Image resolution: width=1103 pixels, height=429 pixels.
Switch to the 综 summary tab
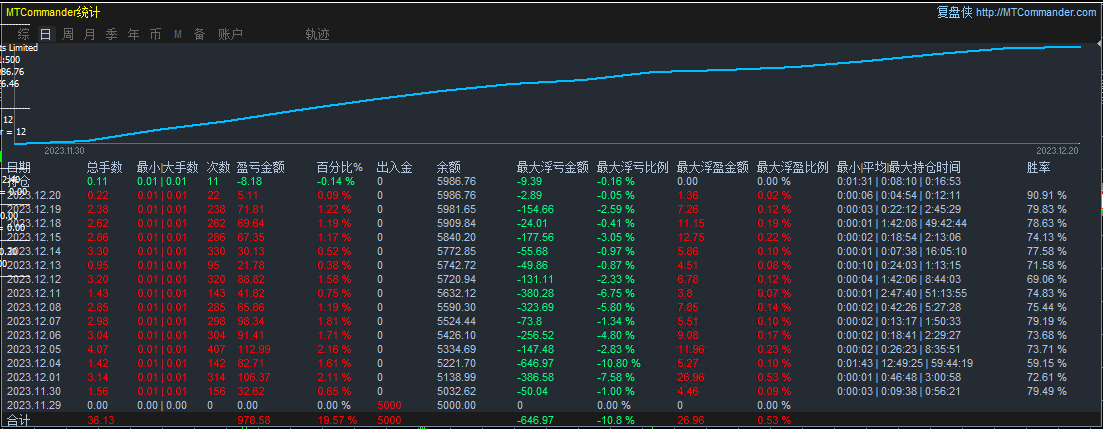coord(23,34)
